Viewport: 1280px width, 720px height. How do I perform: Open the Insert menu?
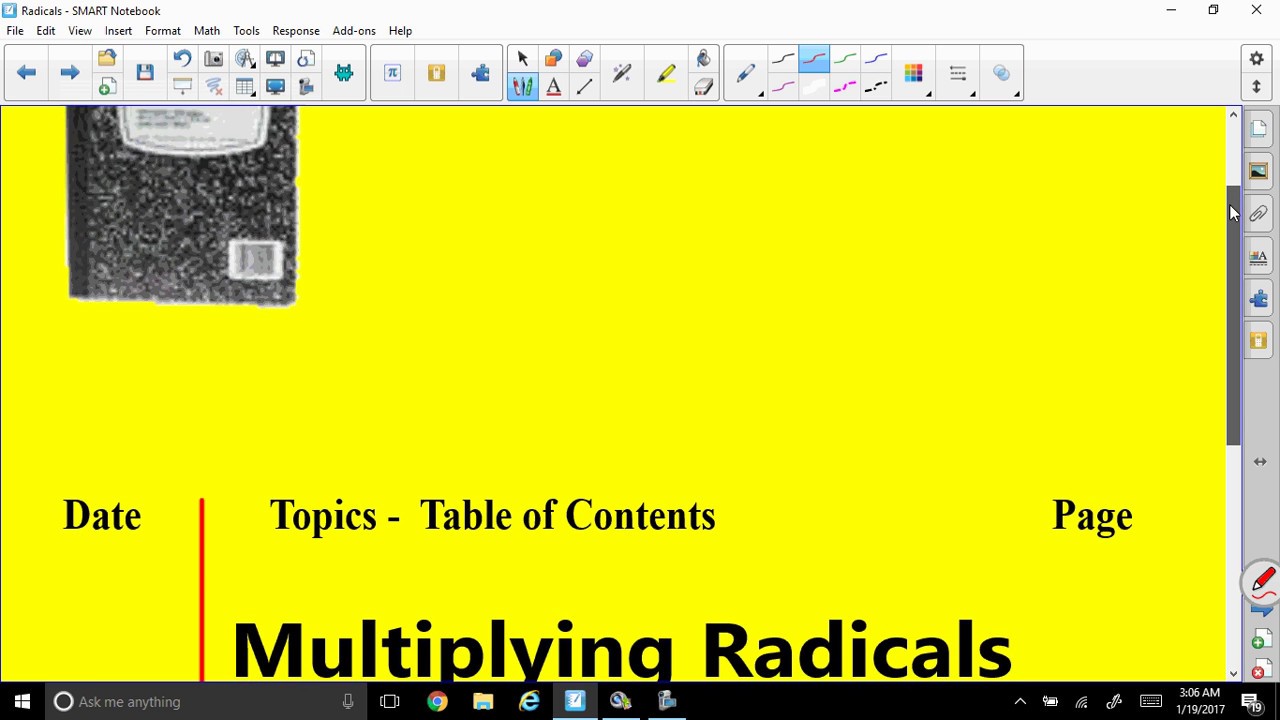[x=118, y=31]
